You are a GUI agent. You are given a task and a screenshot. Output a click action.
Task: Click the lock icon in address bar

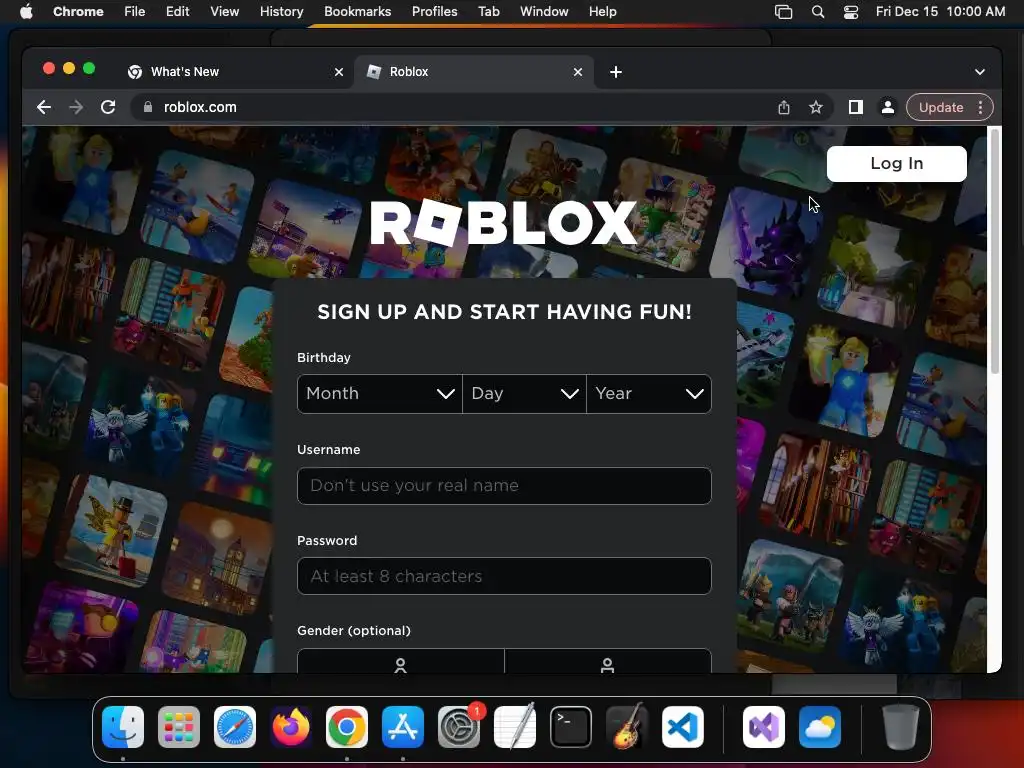point(148,107)
